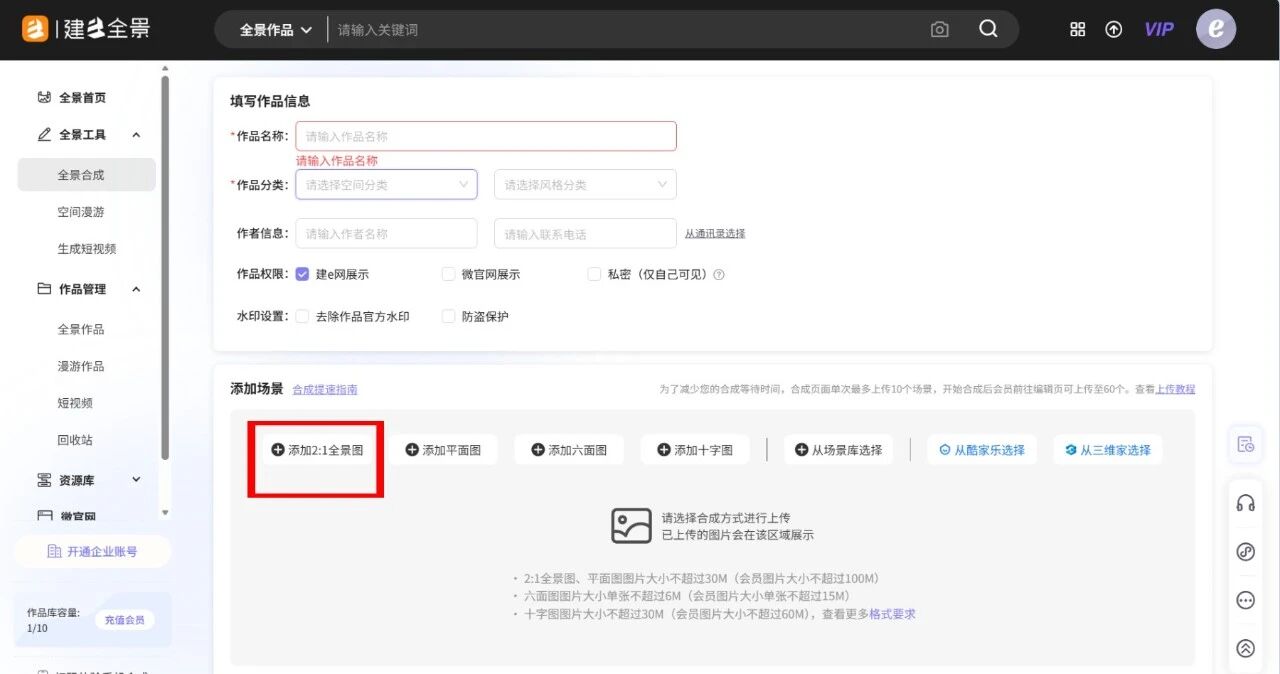
Task: Click the upload arrow icon in top bar
Action: [1114, 29]
